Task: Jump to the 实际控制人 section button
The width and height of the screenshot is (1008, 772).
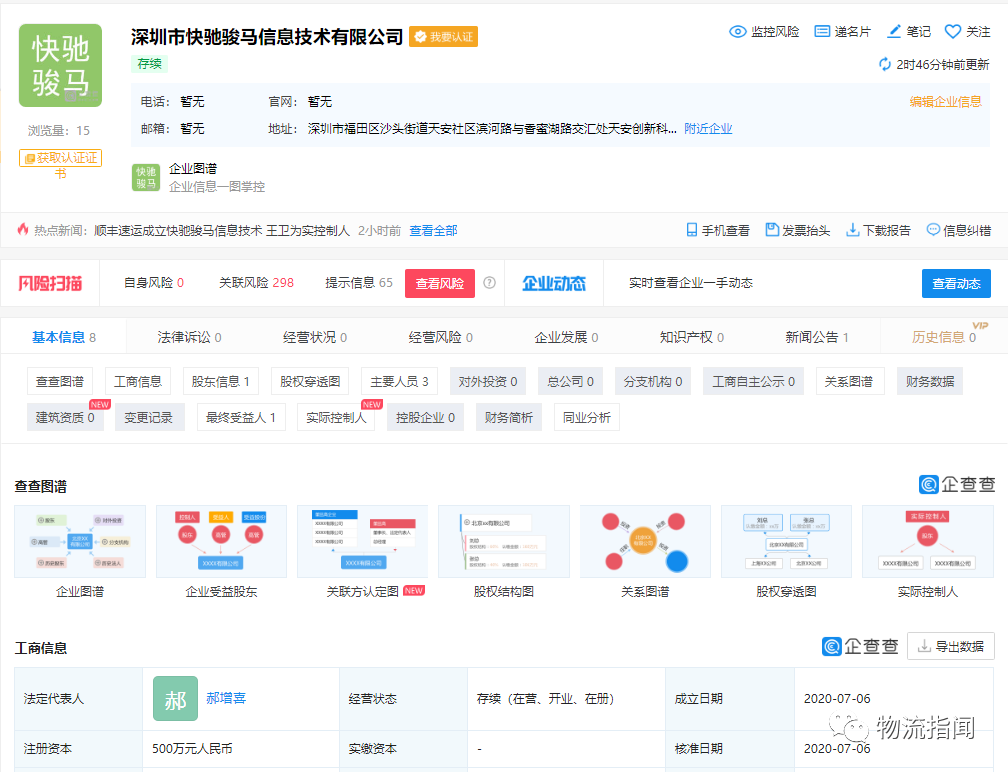Action: click(x=336, y=417)
